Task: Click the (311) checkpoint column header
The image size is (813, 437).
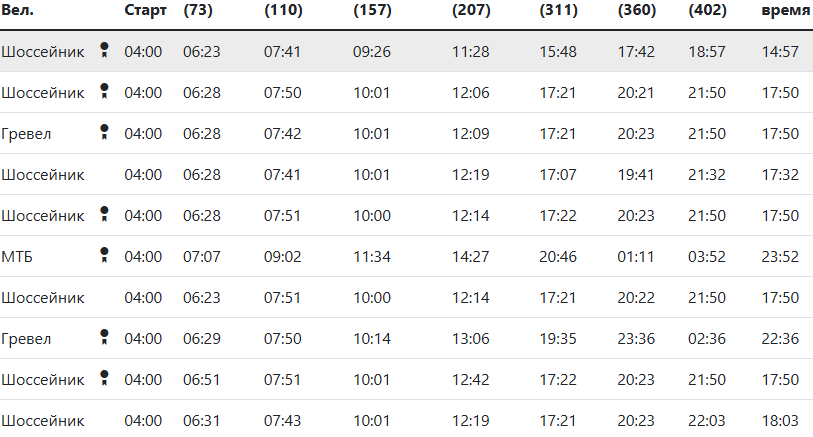Action: pos(558,10)
